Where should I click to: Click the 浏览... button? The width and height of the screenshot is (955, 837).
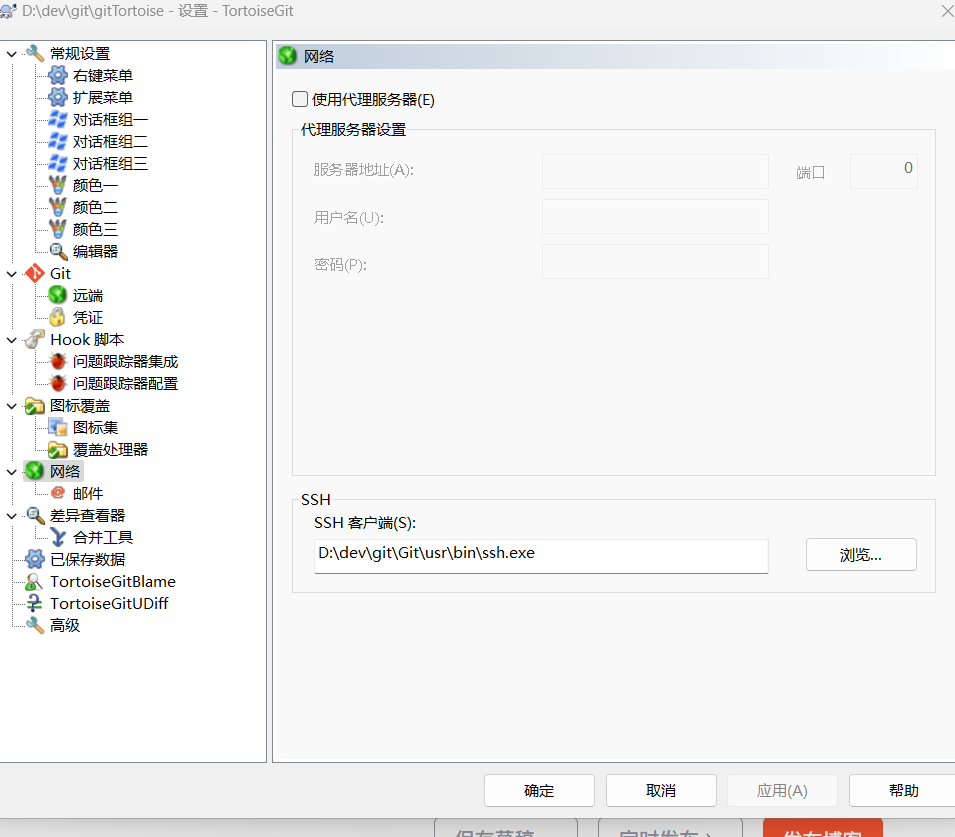click(x=861, y=554)
